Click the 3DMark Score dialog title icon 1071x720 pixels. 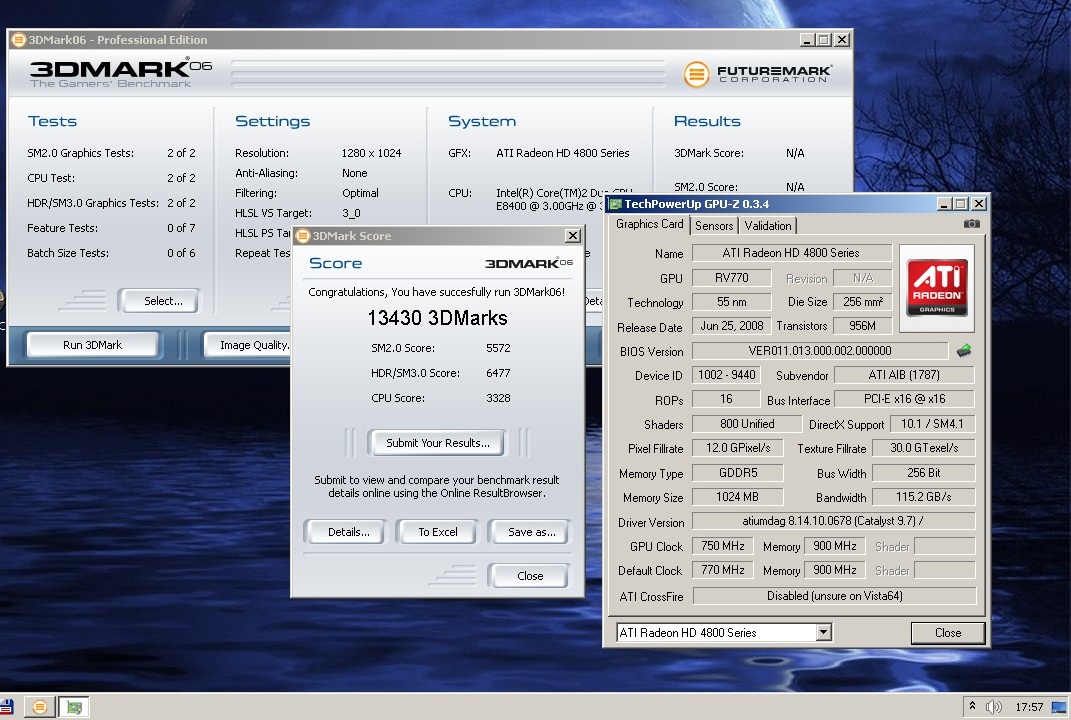coord(303,236)
